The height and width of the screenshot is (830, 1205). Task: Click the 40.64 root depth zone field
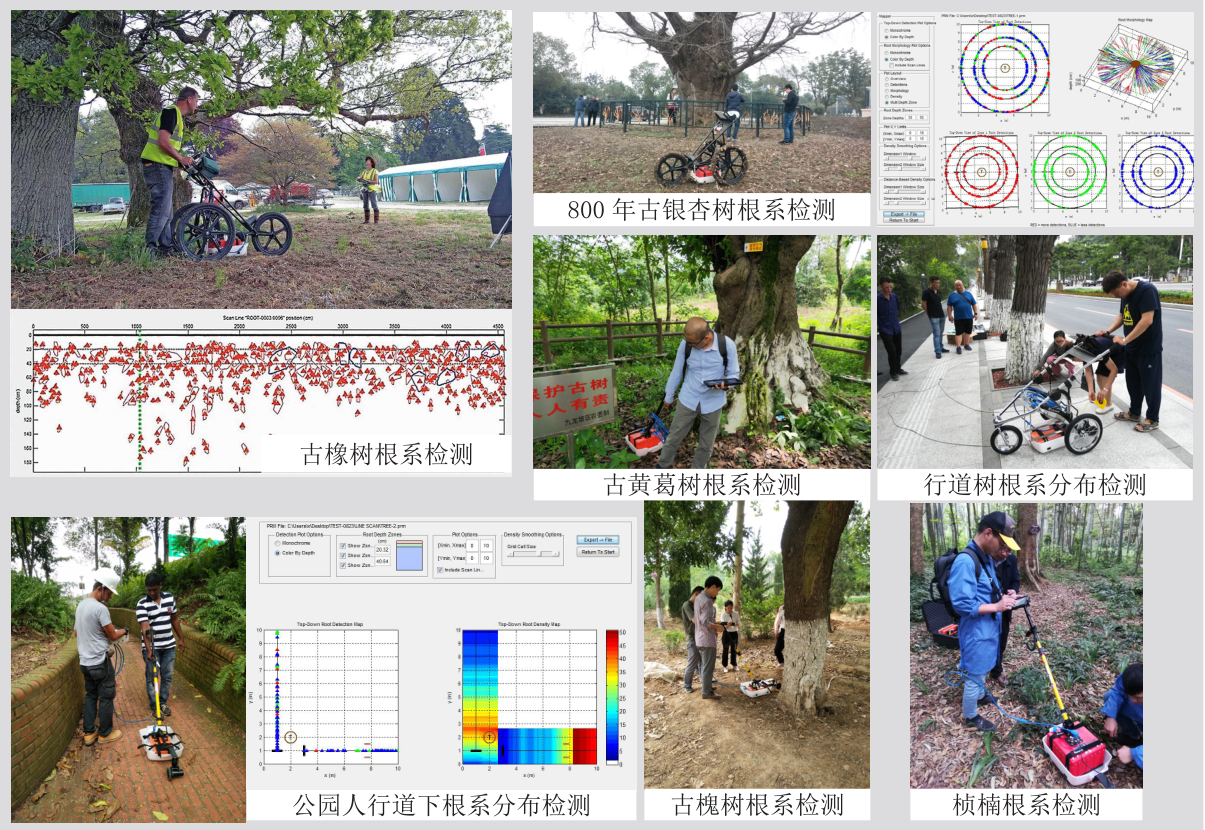[382, 562]
